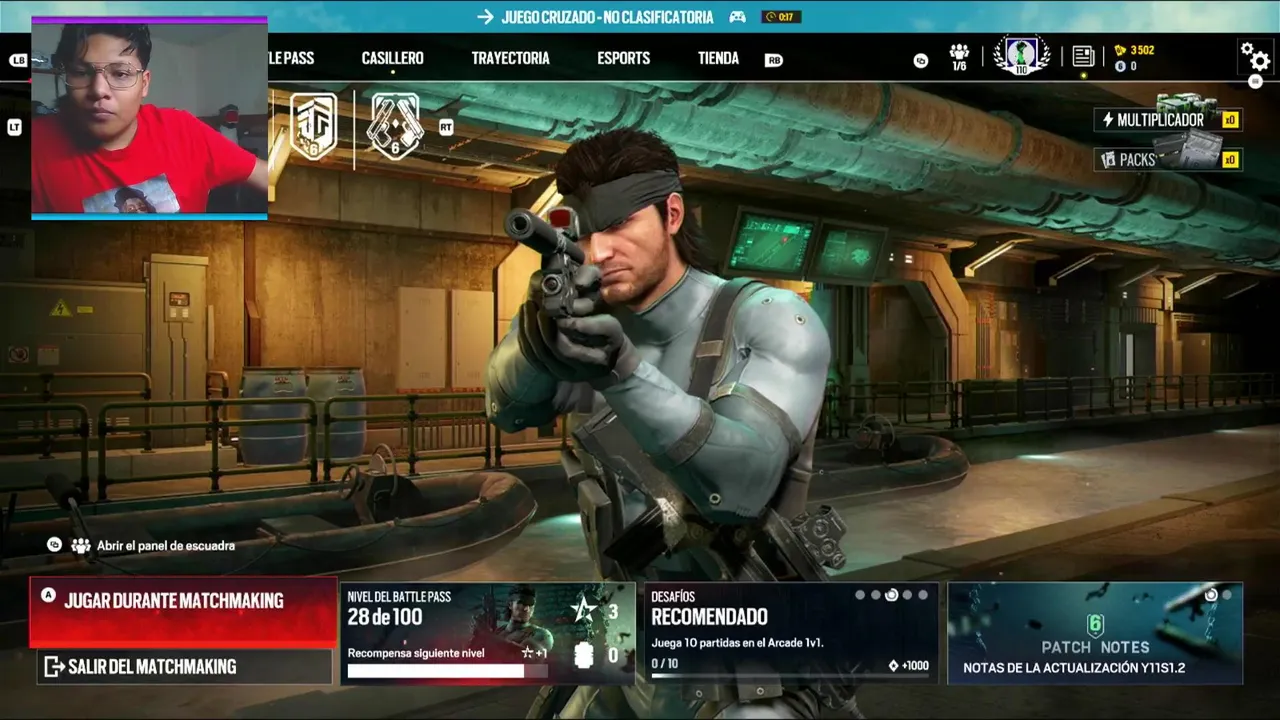Click the challenge 0 / 10 progress bar
Viewport: 1280px width, 720px height.
(790, 676)
